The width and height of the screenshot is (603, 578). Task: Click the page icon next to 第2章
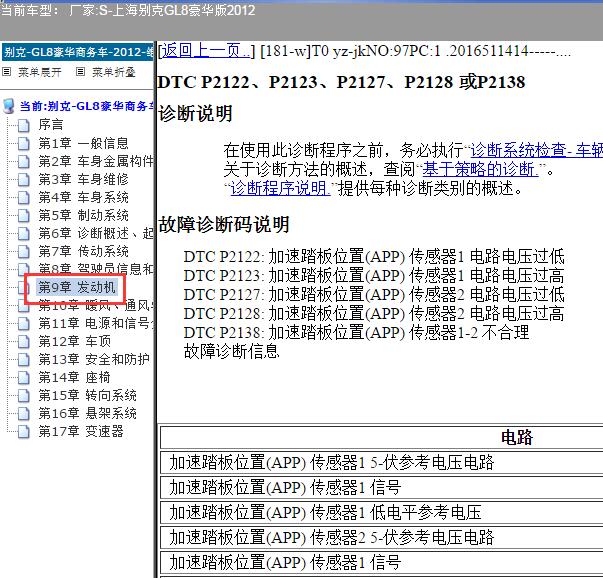pos(24,162)
